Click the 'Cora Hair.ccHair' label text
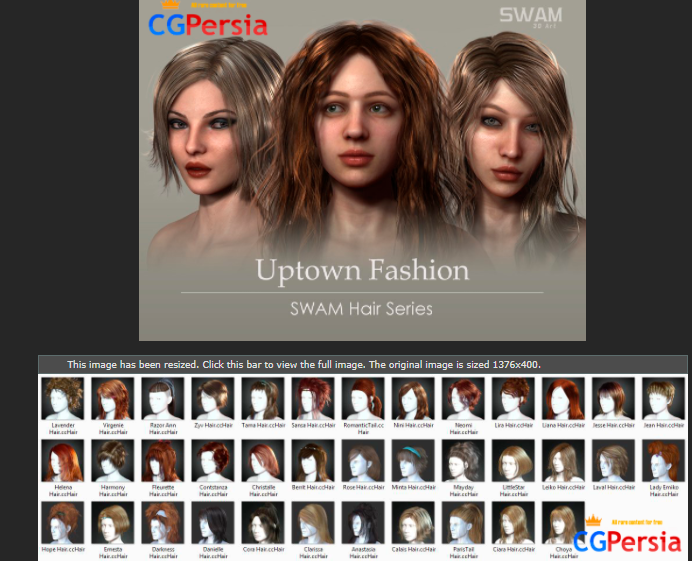692x561 pixels. [x=263, y=550]
